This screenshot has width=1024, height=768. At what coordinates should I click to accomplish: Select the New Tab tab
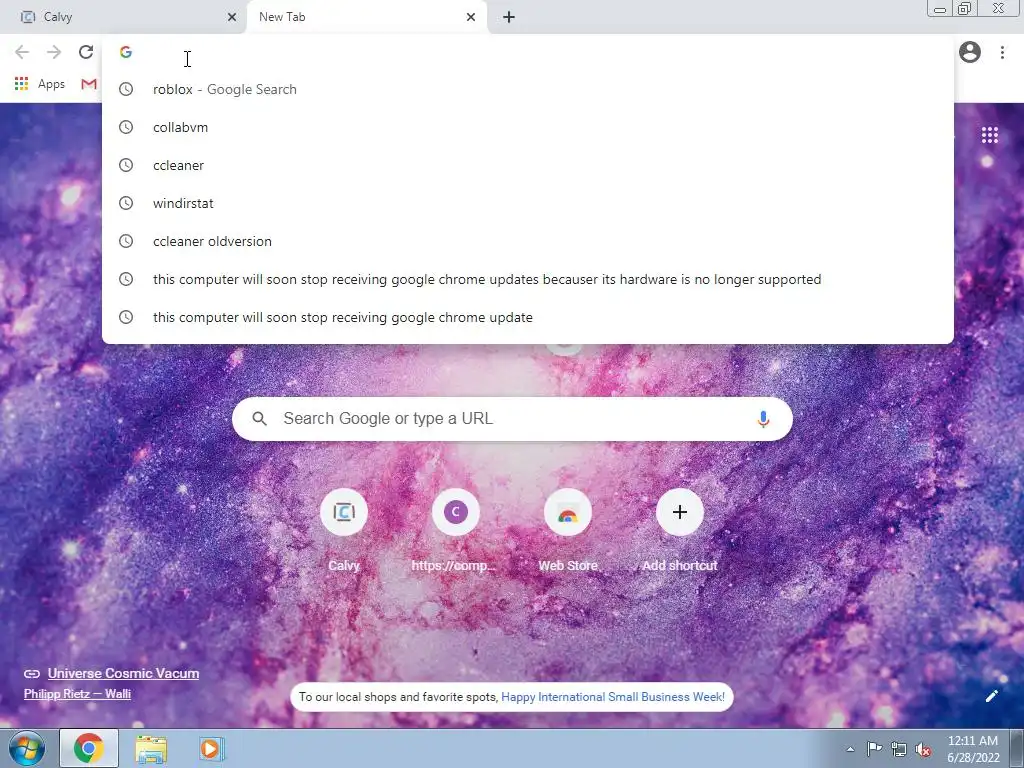click(x=366, y=17)
